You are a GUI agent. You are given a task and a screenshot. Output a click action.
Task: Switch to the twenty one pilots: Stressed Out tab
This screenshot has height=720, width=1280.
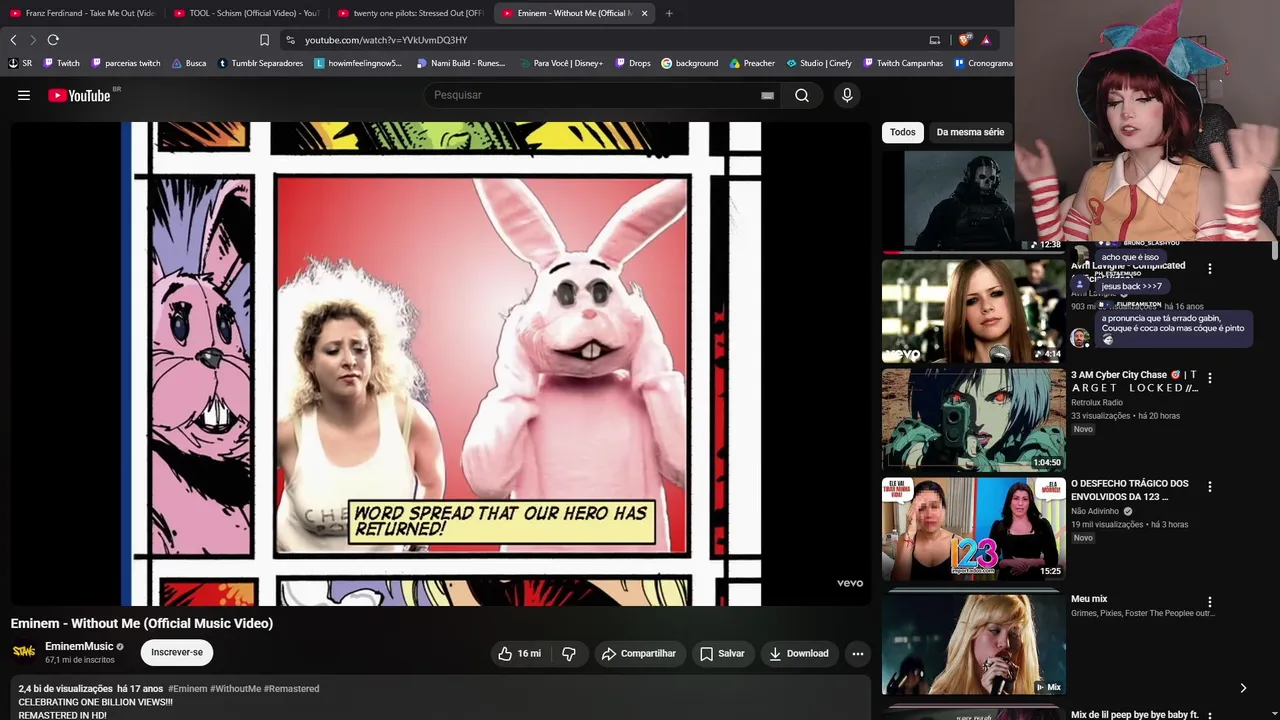point(411,13)
